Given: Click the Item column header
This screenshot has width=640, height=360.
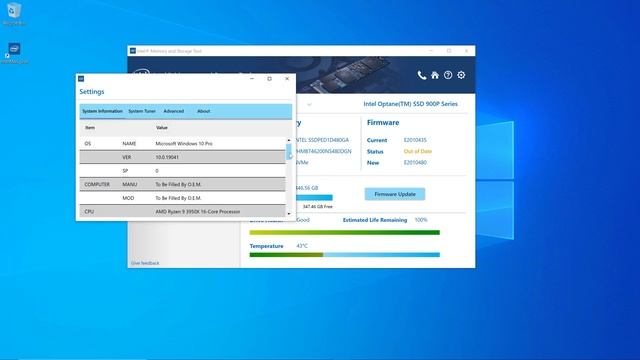Looking at the screenshot, I should [90, 128].
